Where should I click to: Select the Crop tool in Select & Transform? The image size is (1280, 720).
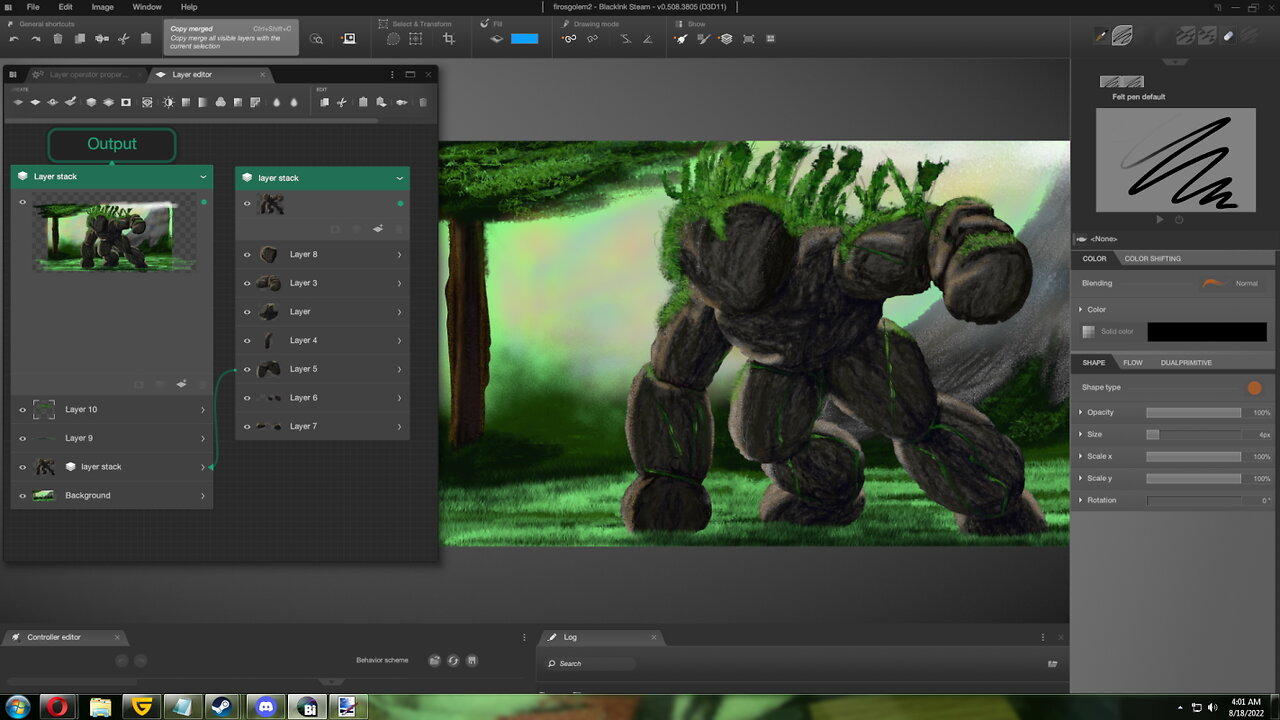pos(448,39)
